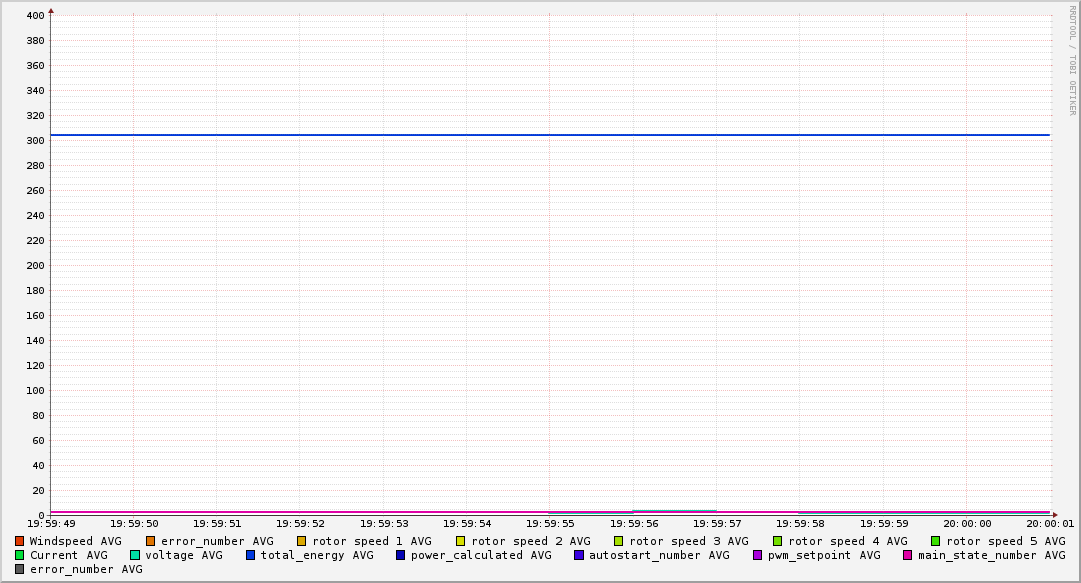
Task: Click the 400 value on the y-axis
Action: pos(34,16)
